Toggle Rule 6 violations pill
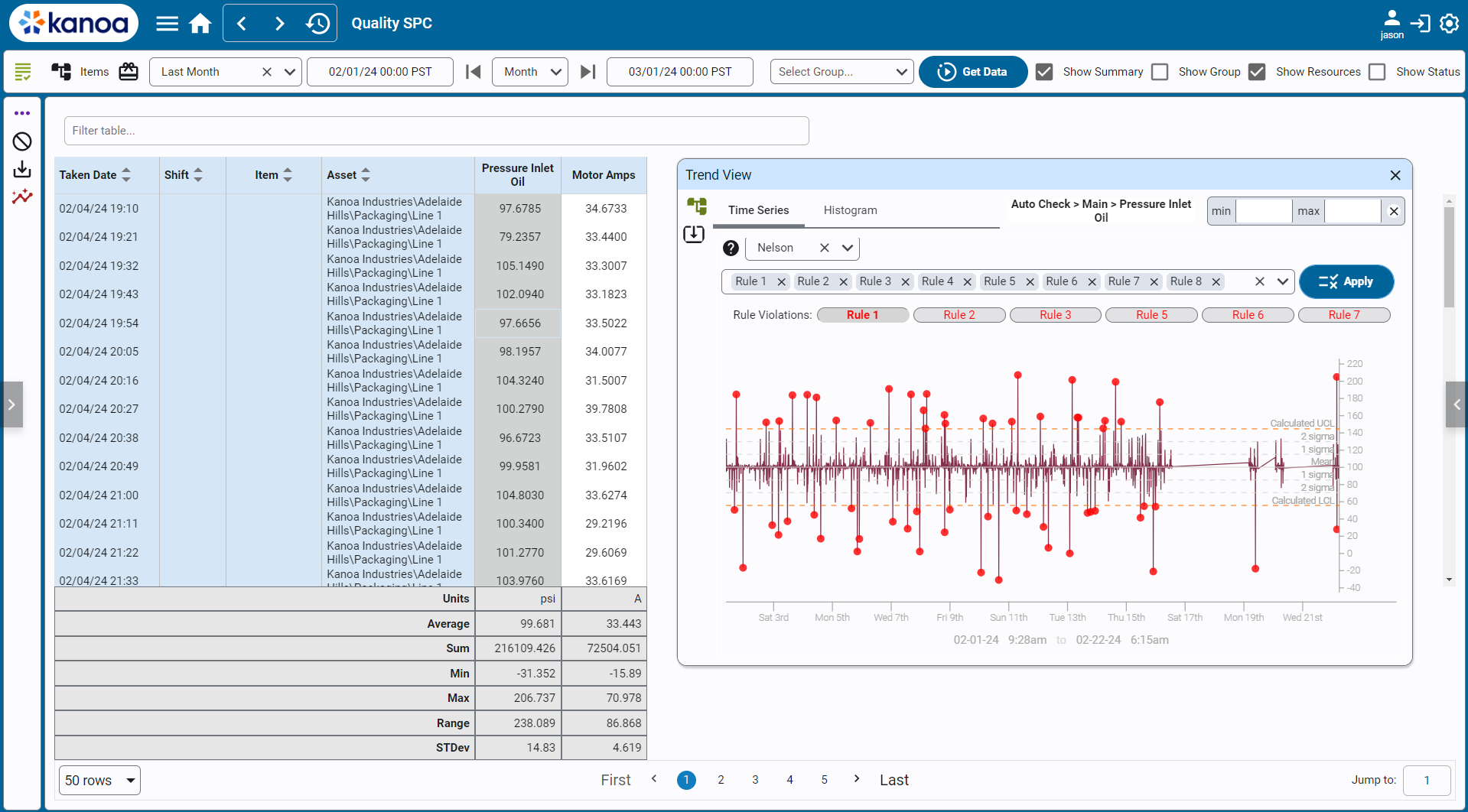This screenshot has height=812, width=1468. click(x=1248, y=315)
